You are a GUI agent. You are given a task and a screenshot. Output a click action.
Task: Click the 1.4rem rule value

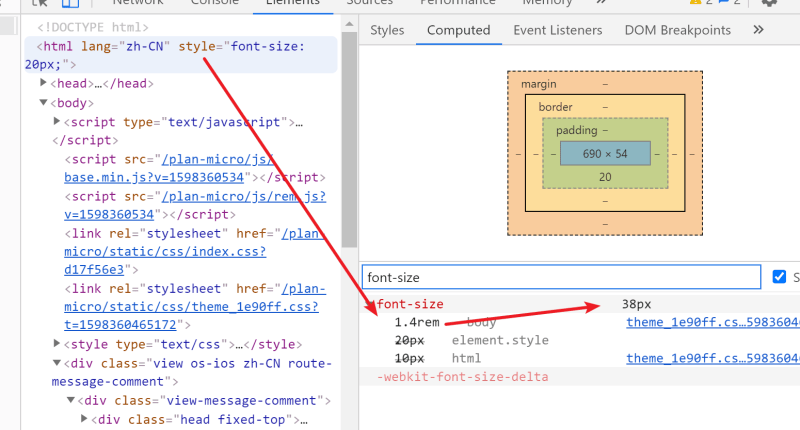(x=417, y=322)
